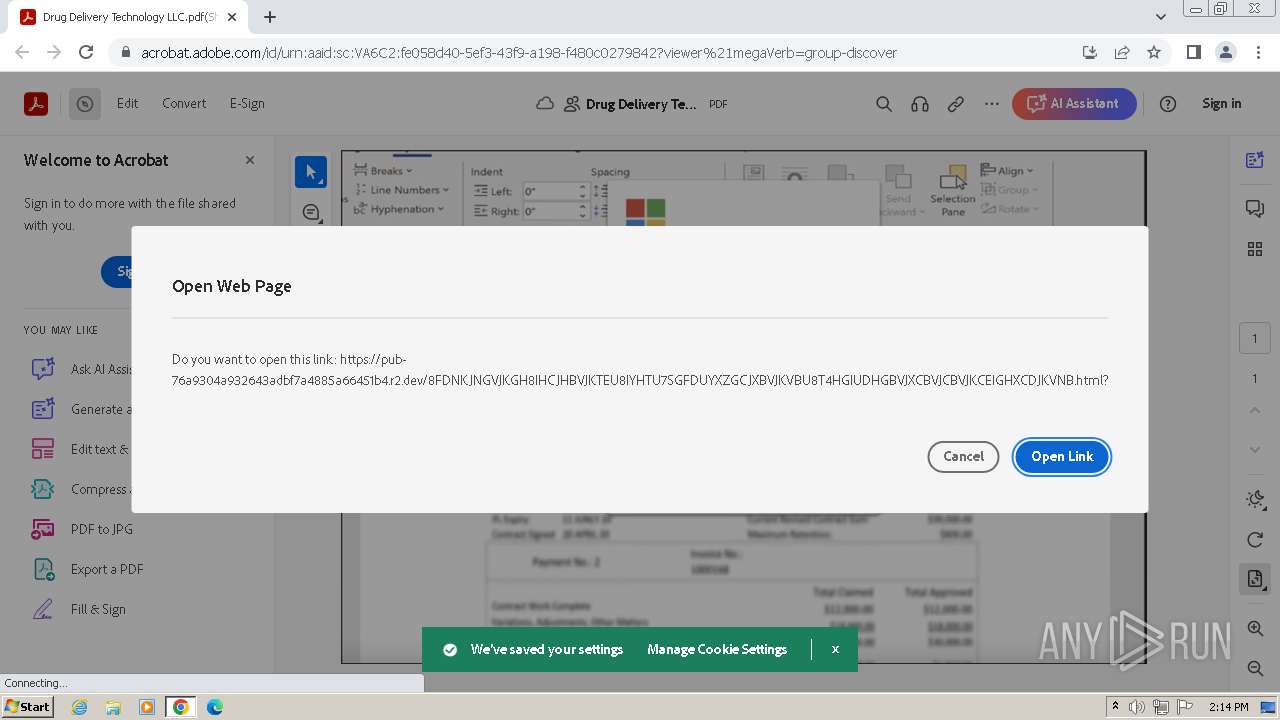Open the tab search dropdown chevron

point(1161,17)
